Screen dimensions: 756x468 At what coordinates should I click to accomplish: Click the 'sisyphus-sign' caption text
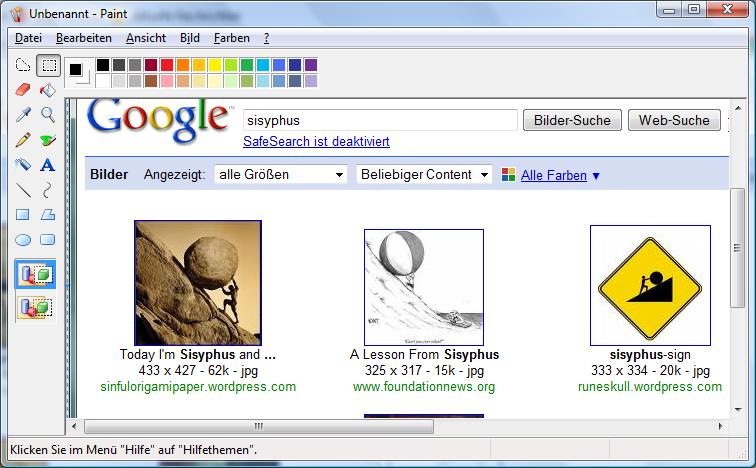pos(650,354)
